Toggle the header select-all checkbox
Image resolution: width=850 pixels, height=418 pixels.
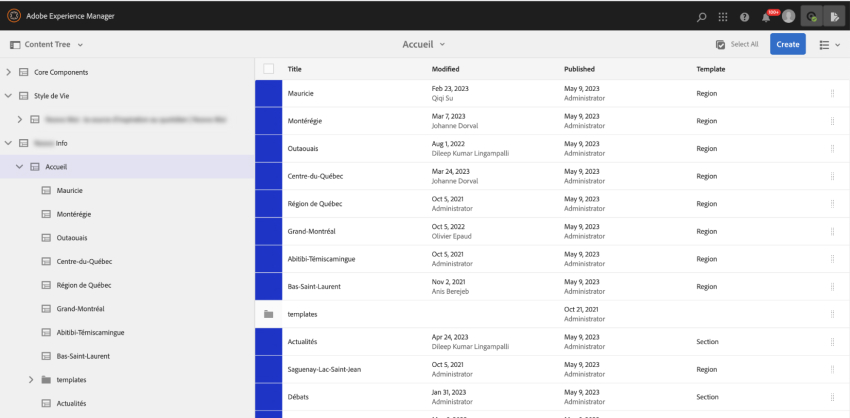pos(268,69)
